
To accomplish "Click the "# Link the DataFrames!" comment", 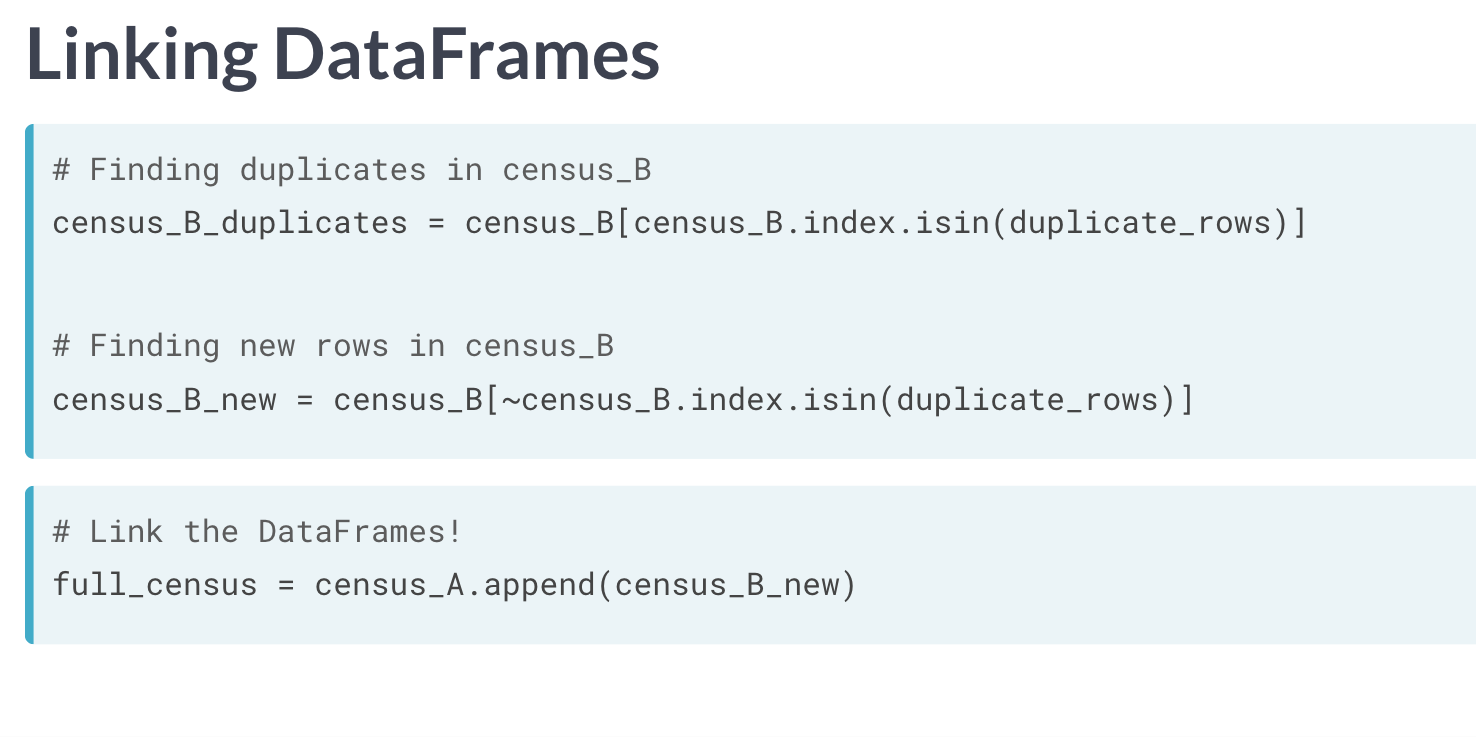I will coord(258,531).
